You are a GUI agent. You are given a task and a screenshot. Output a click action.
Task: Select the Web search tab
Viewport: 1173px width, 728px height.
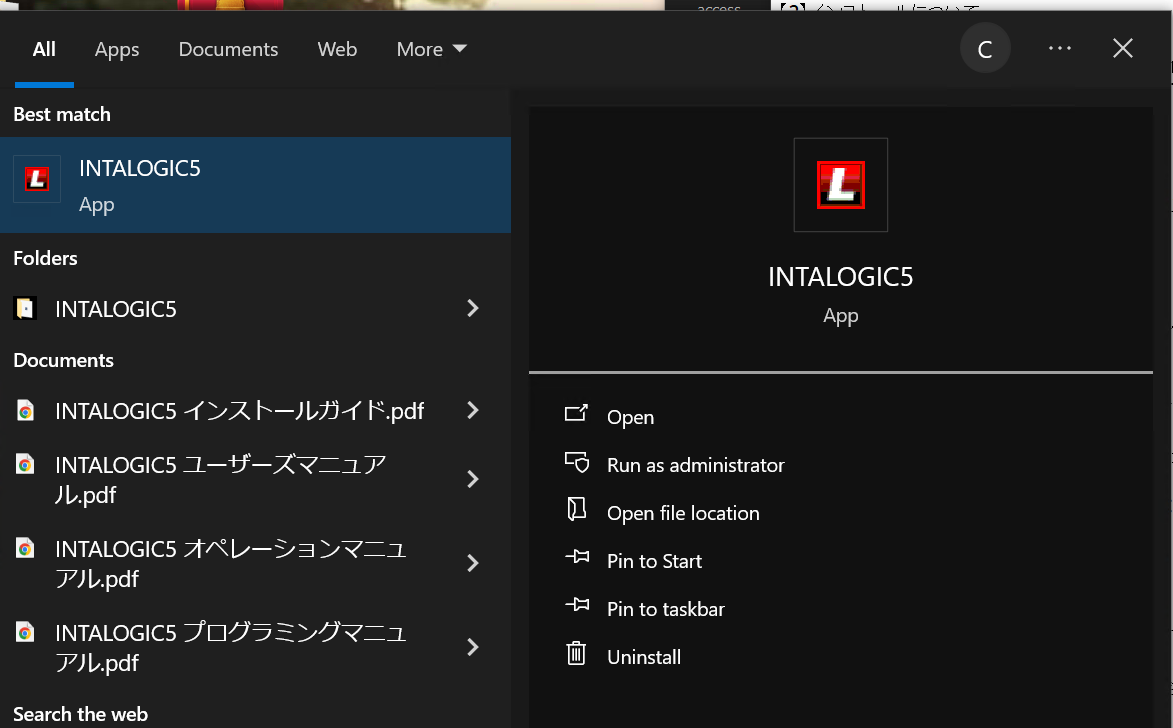(x=337, y=49)
